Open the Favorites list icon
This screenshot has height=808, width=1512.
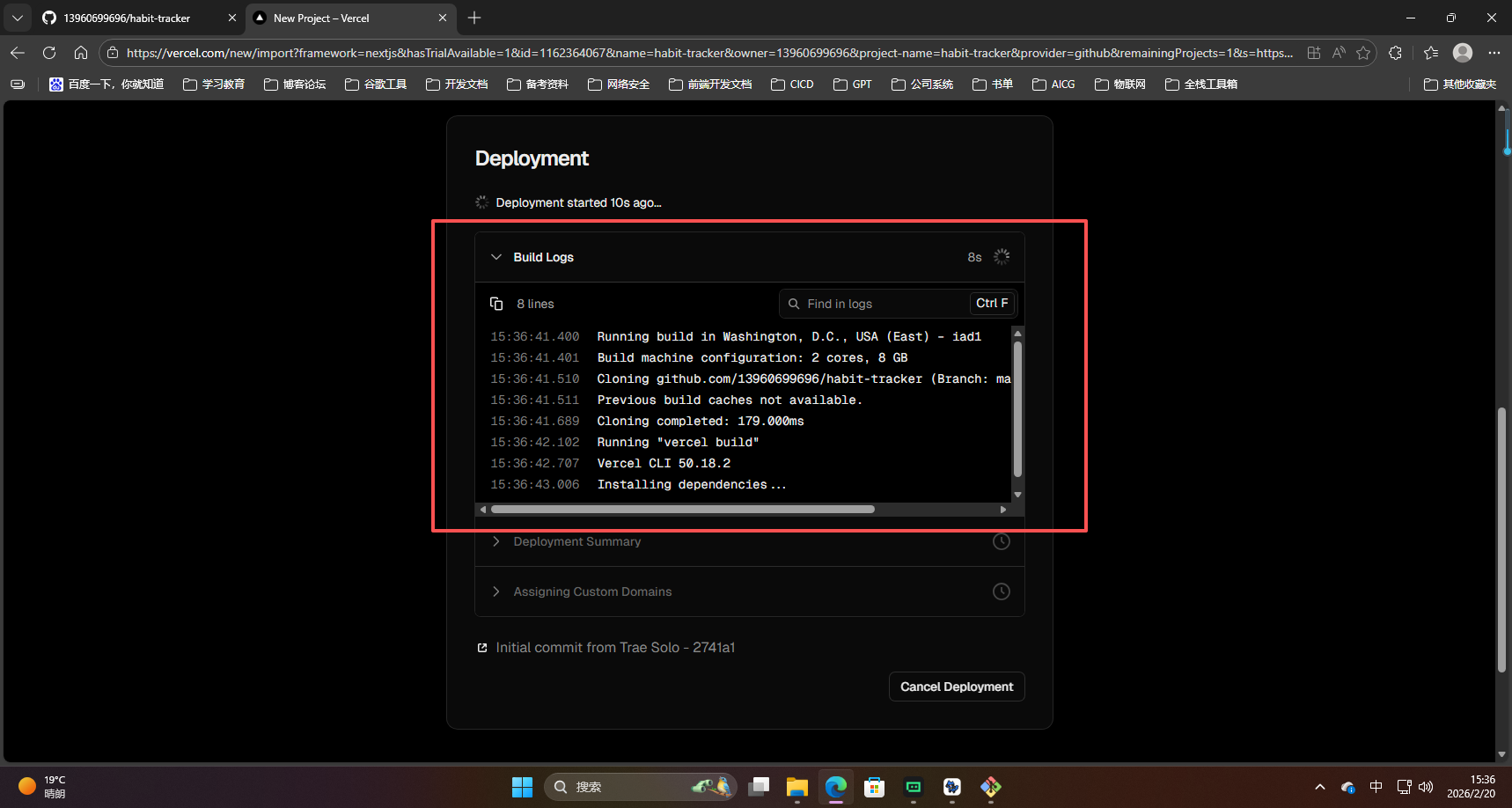(1431, 53)
